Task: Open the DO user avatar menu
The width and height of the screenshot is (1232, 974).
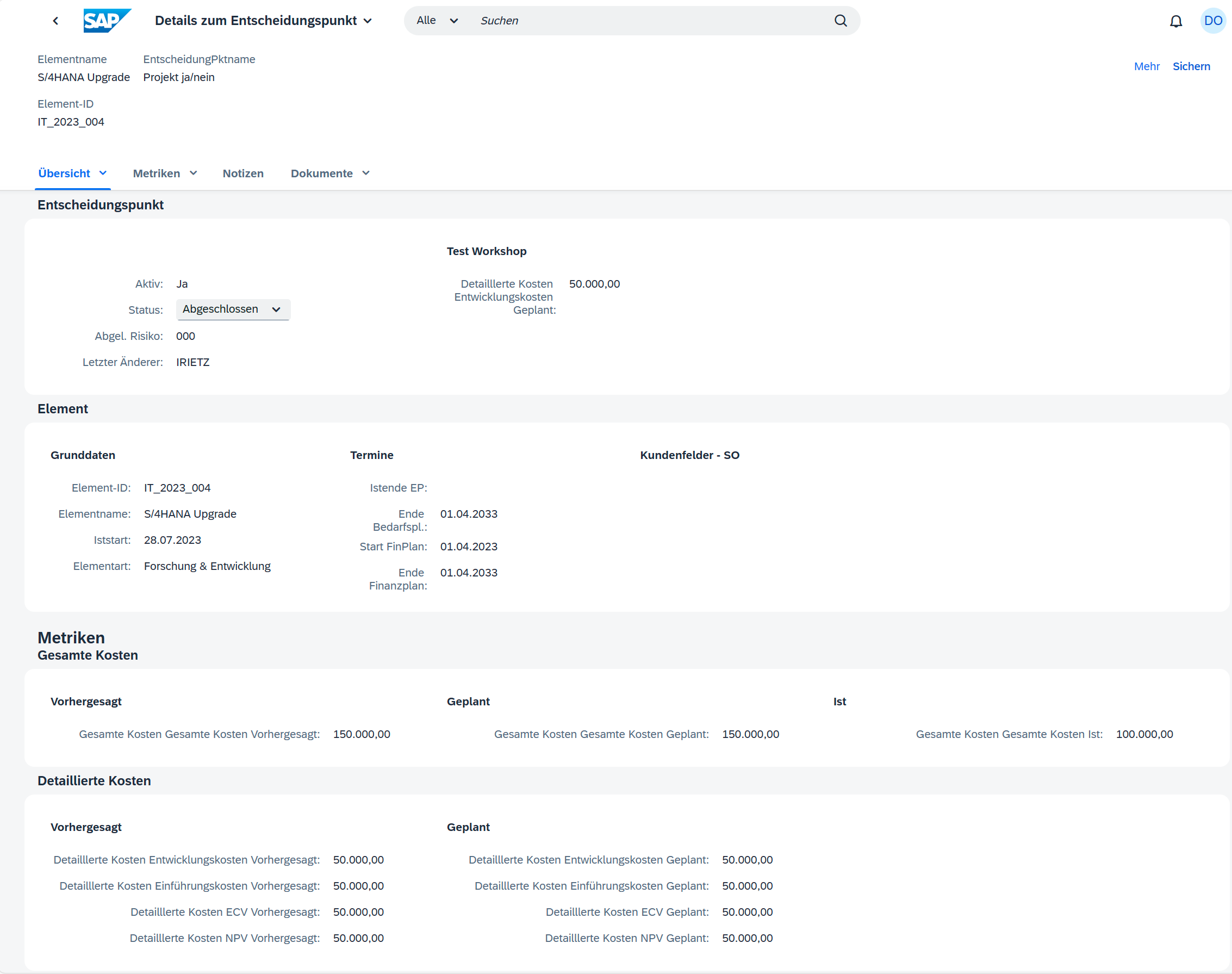Action: [x=1213, y=21]
